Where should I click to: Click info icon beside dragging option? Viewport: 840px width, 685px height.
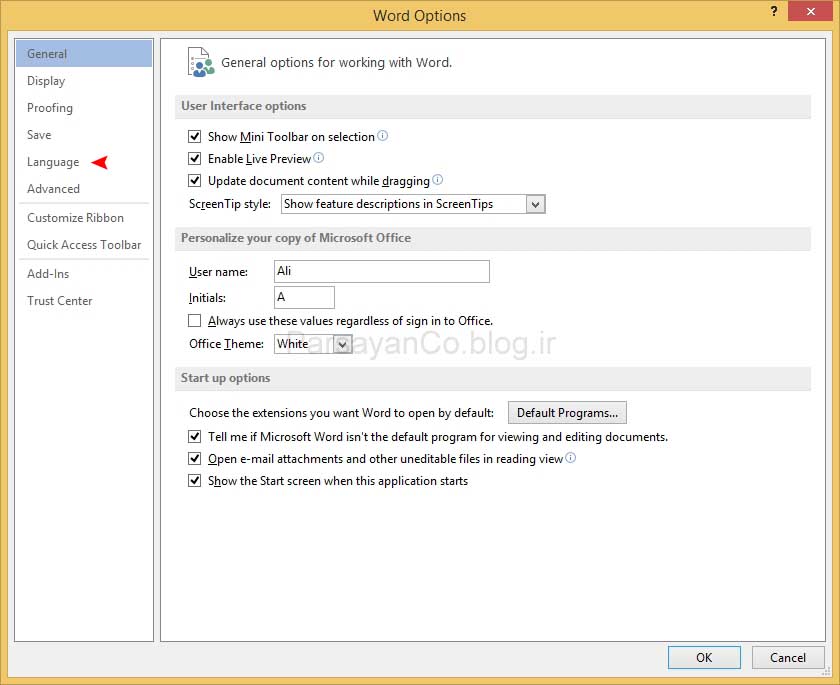437,180
